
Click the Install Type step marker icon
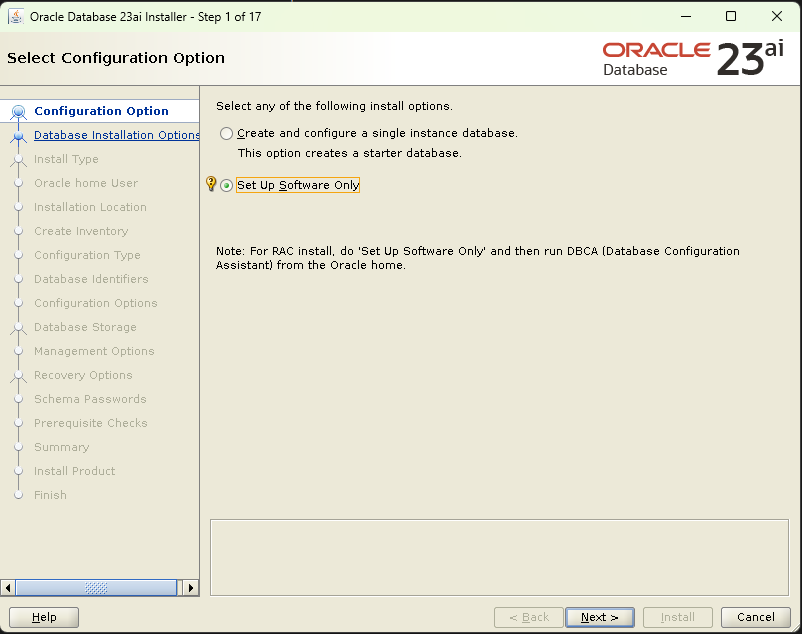pos(19,159)
